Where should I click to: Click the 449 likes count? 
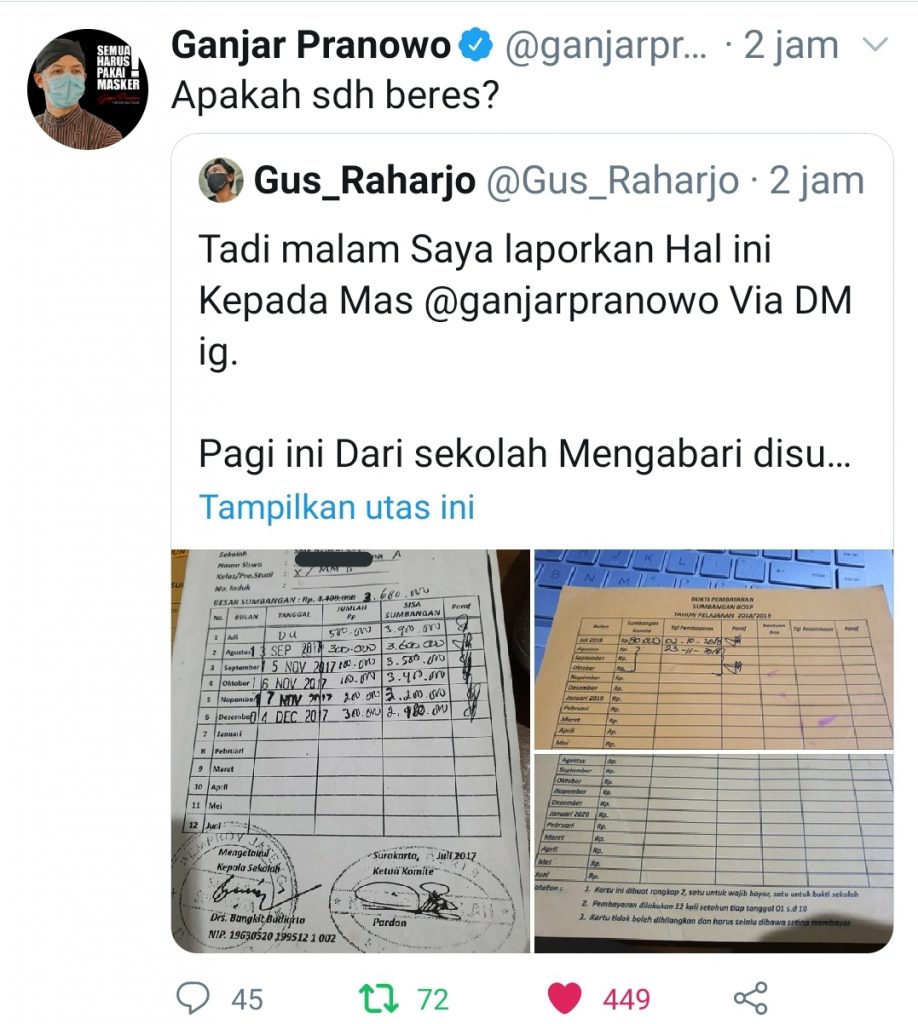(626, 999)
